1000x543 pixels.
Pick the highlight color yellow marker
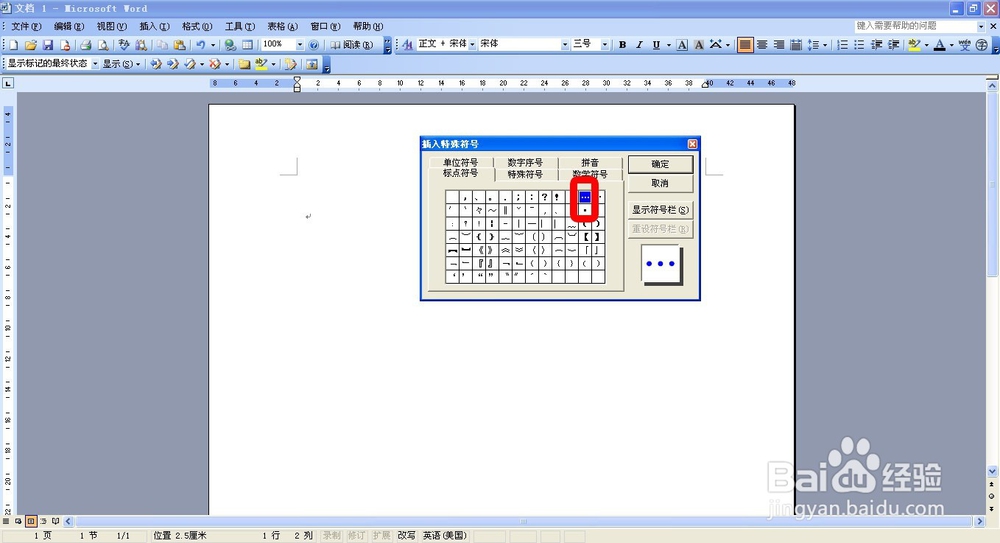pos(915,45)
